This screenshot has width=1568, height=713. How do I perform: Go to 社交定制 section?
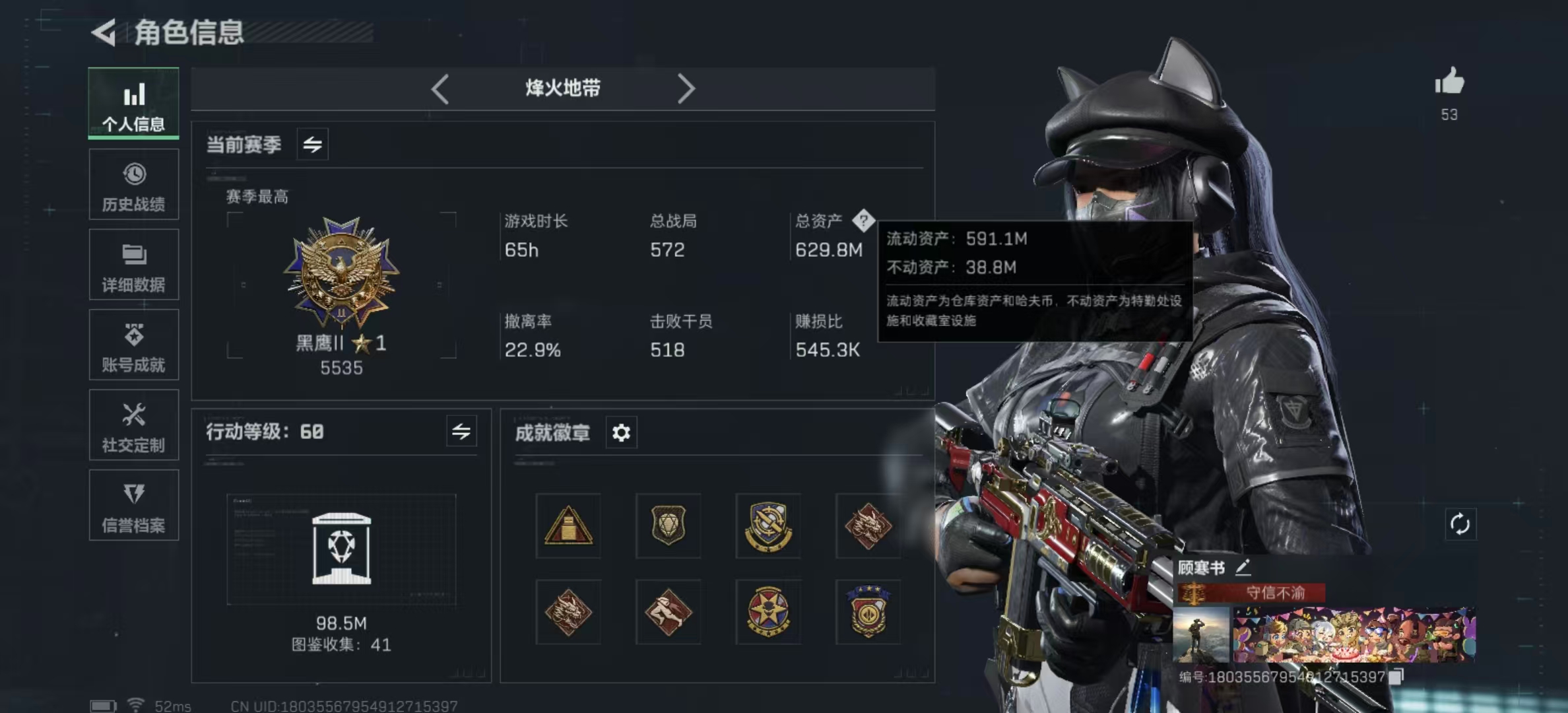(x=134, y=425)
